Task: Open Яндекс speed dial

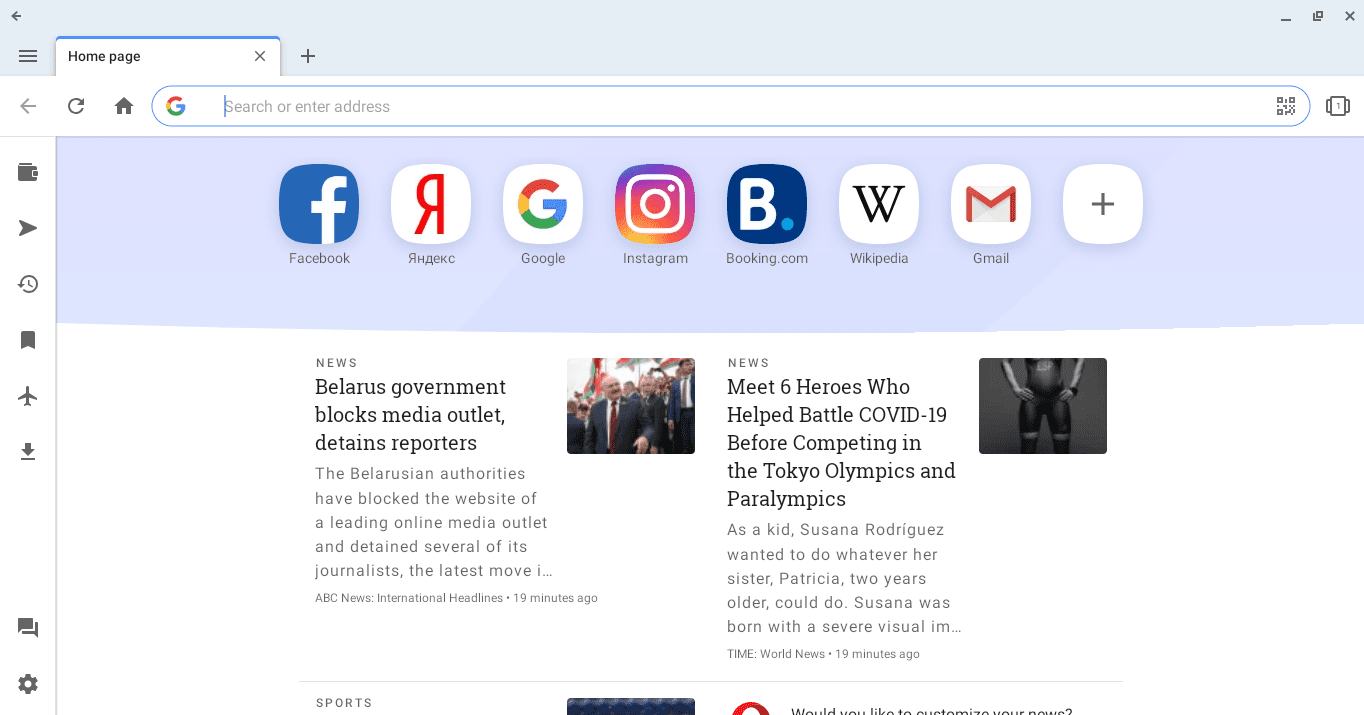Action: 431,204
